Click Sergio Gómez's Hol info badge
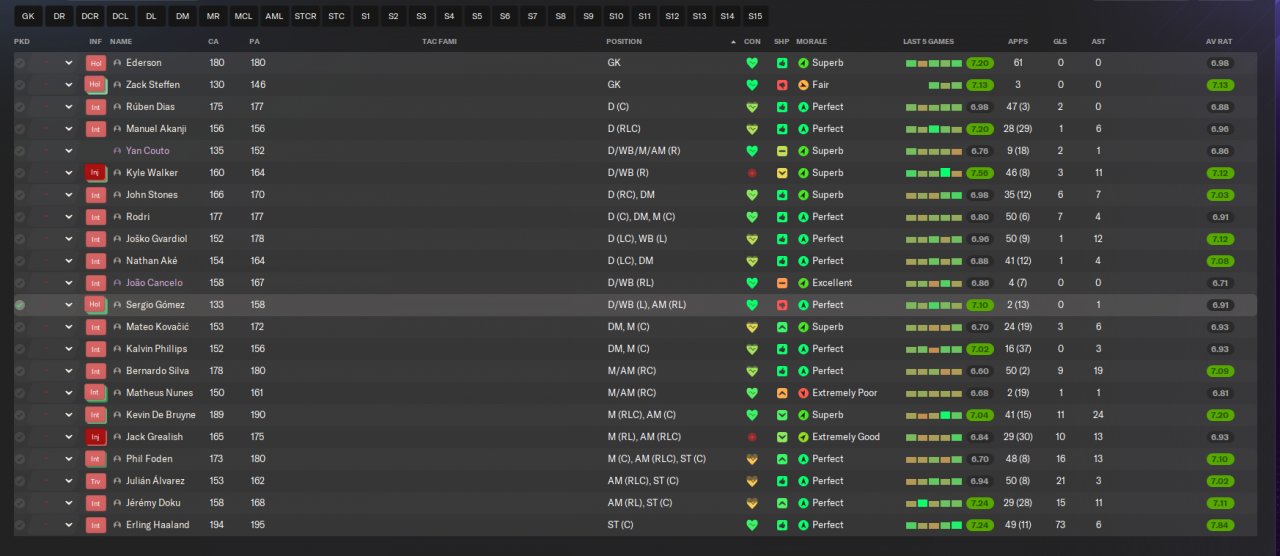The image size is (1280, 556). (x=96, y=305)
